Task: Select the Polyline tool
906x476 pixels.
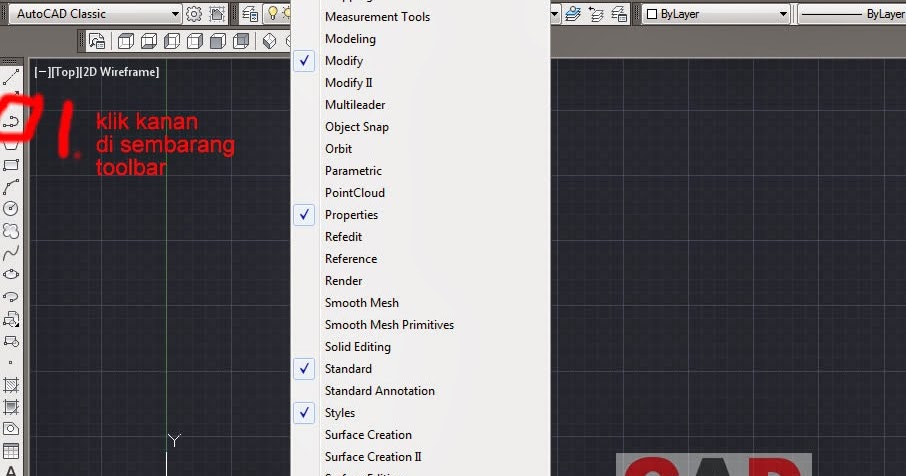Action: [x=11, y=121]
